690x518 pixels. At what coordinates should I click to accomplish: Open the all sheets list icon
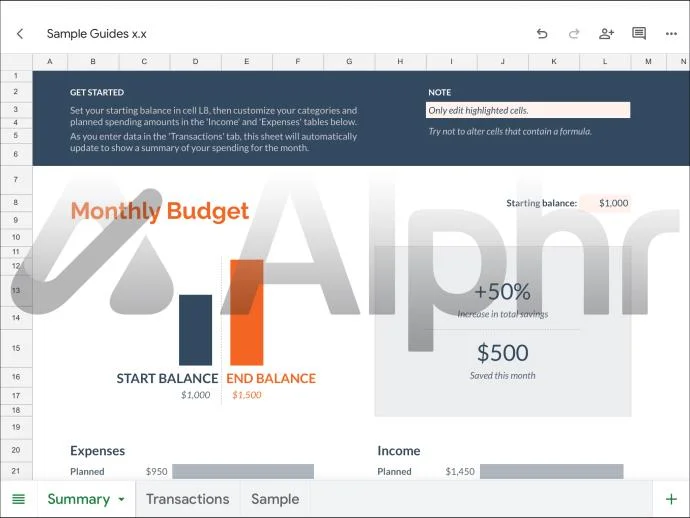(18, 499)
